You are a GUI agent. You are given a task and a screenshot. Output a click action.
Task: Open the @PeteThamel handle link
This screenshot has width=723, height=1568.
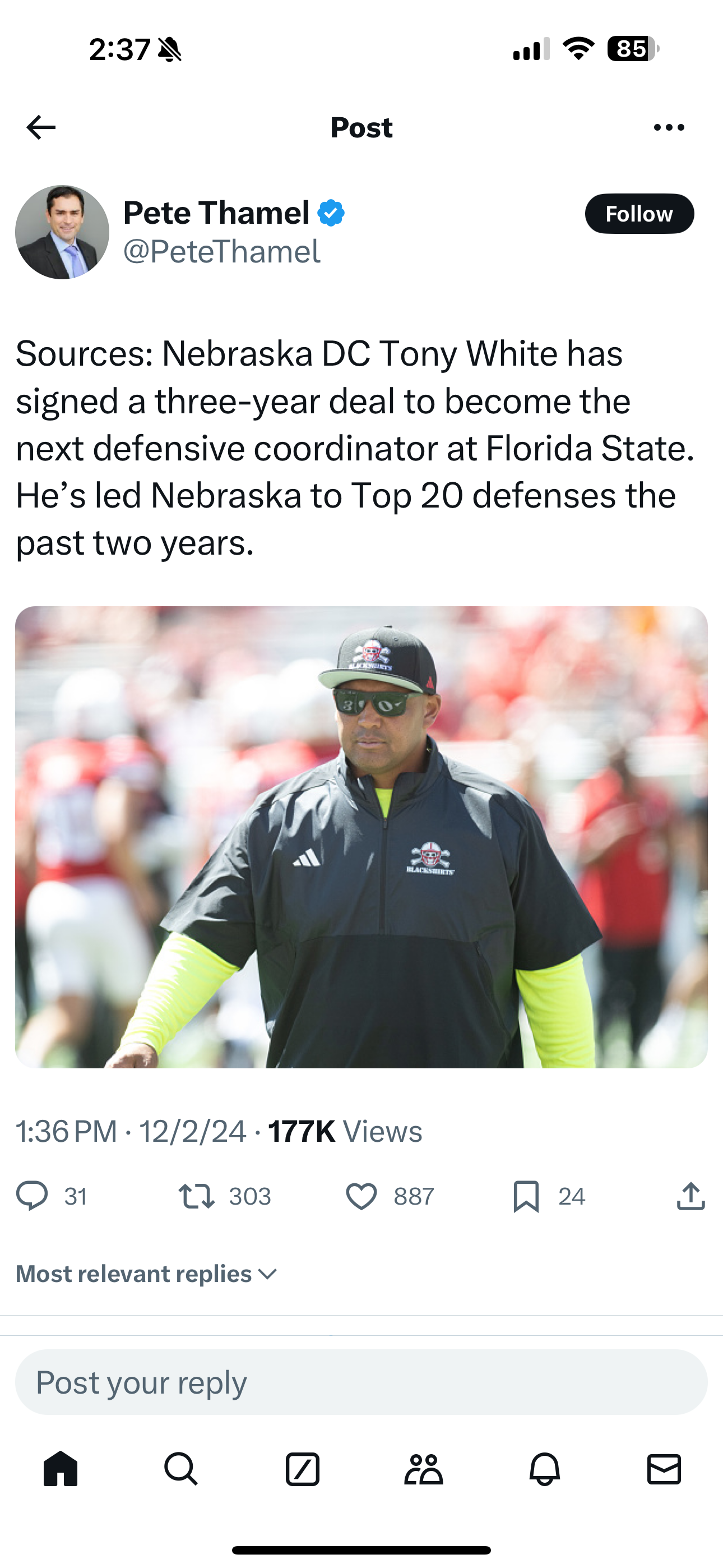pyautogui.click(x=221, y=251)
